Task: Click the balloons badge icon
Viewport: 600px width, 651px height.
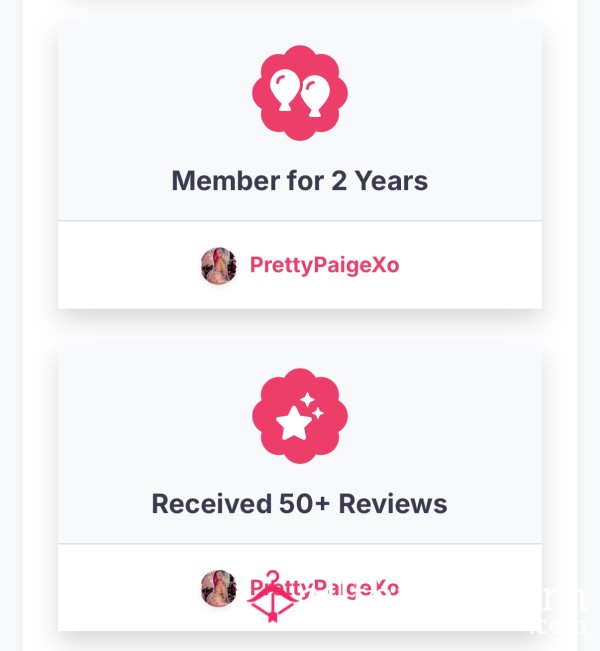Action: [300, 93]
